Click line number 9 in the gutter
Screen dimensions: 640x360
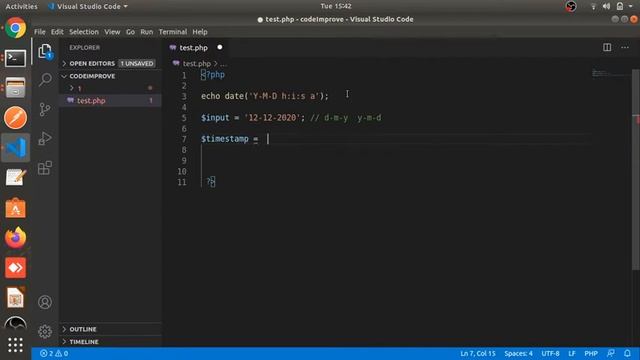[184, 160]
